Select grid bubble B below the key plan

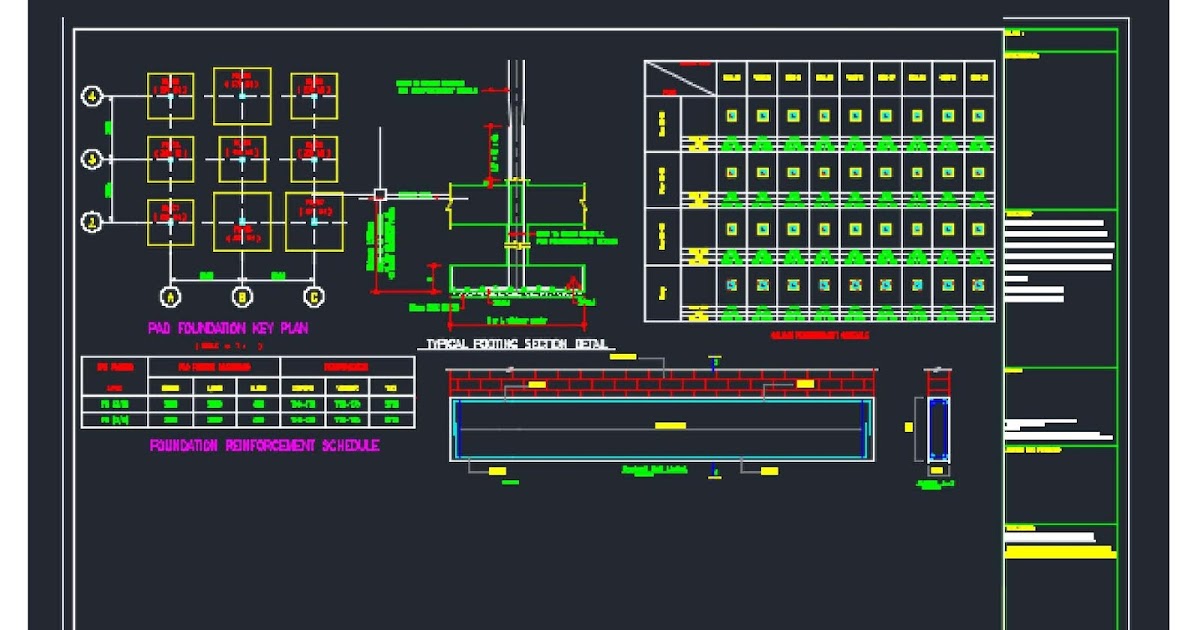click(241, 296)
